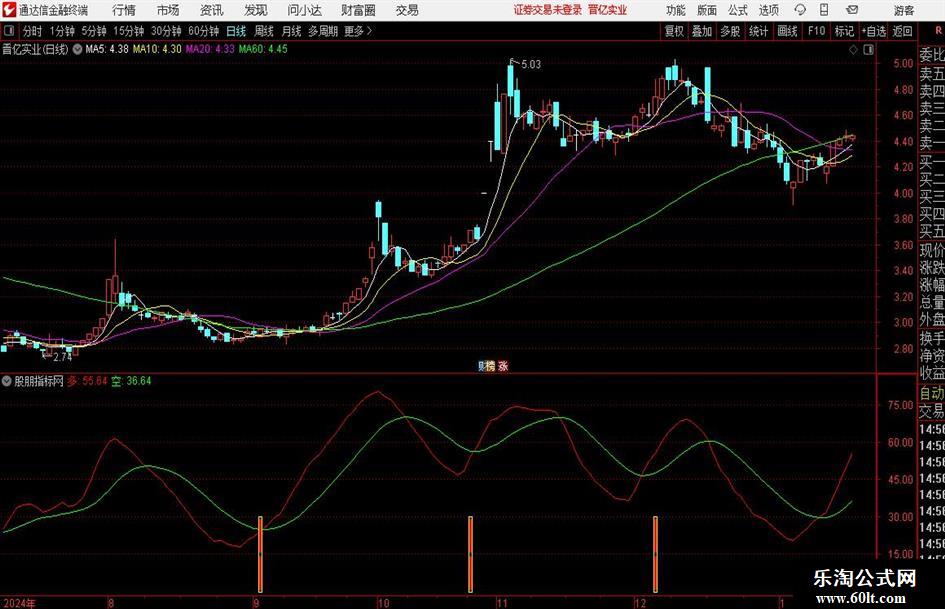Click the 2024年 date axis label
This screenshot has height=609, width=945.
coord(19,603)
